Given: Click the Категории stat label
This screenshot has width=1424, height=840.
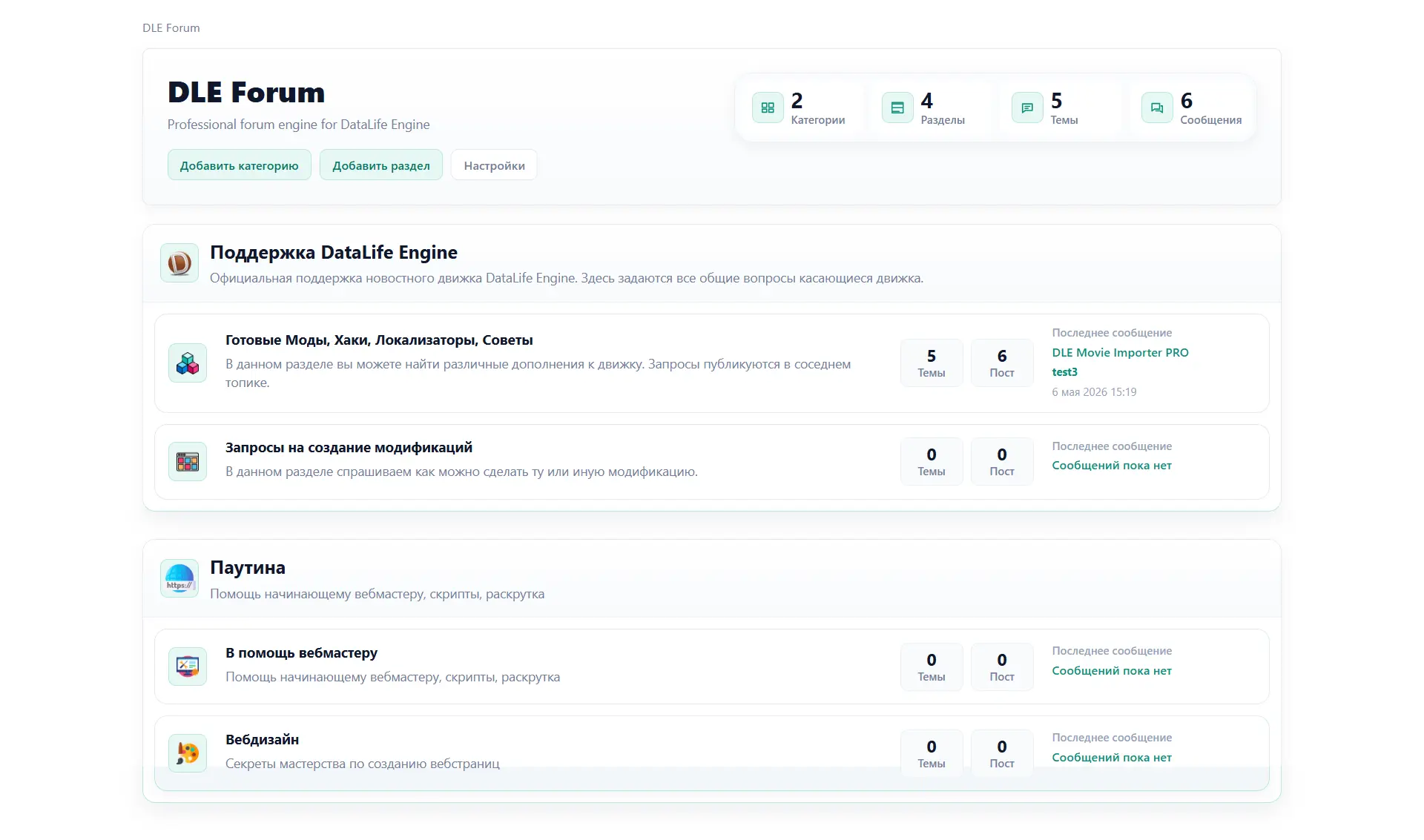Looking at the screenshot, I should coord(818,120).
